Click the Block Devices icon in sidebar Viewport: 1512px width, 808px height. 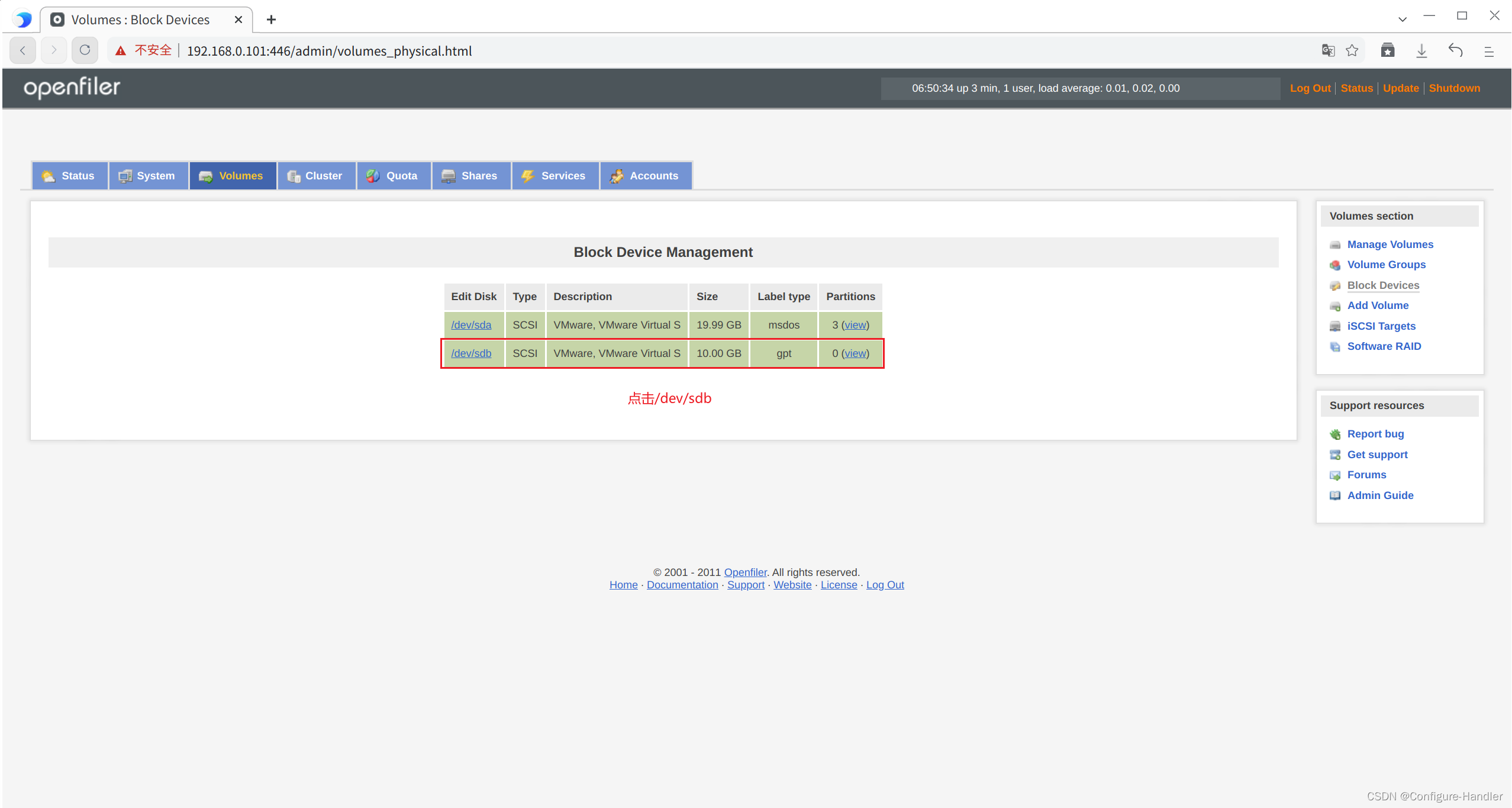(x=1336, y=285)
